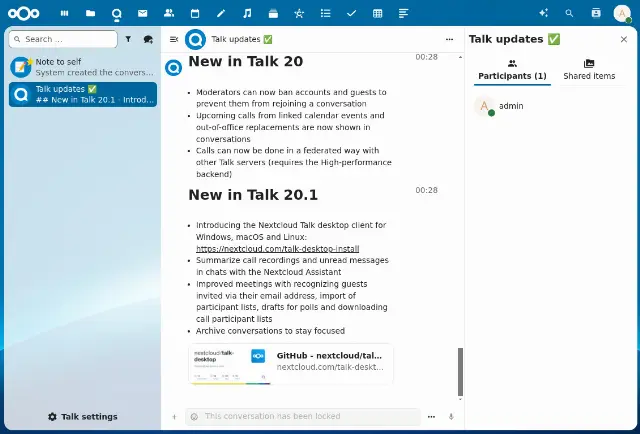Open the Music app note icon
The image size is (640, 434).
247,13
